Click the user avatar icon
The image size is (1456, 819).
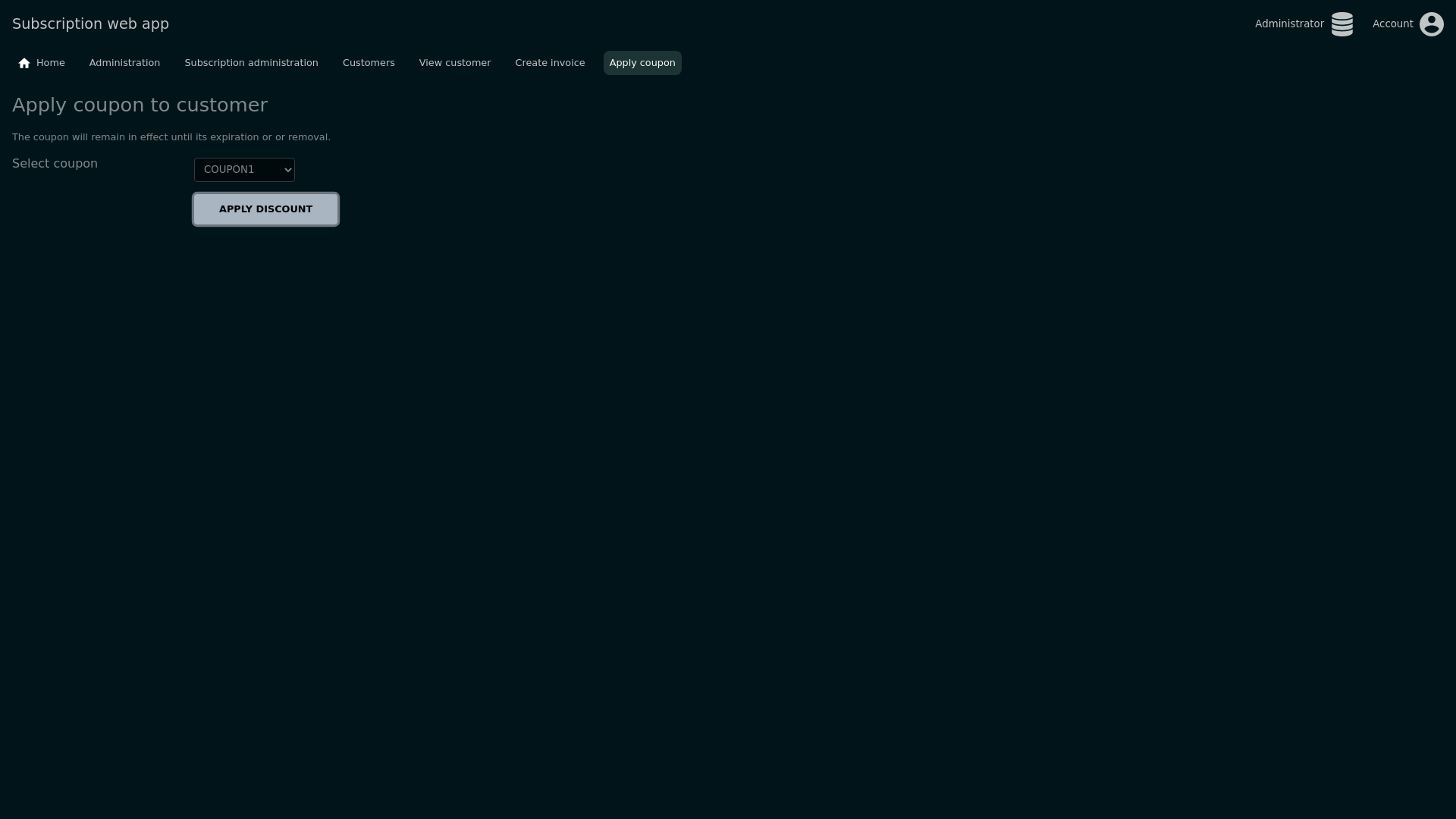pos(1431,24)
